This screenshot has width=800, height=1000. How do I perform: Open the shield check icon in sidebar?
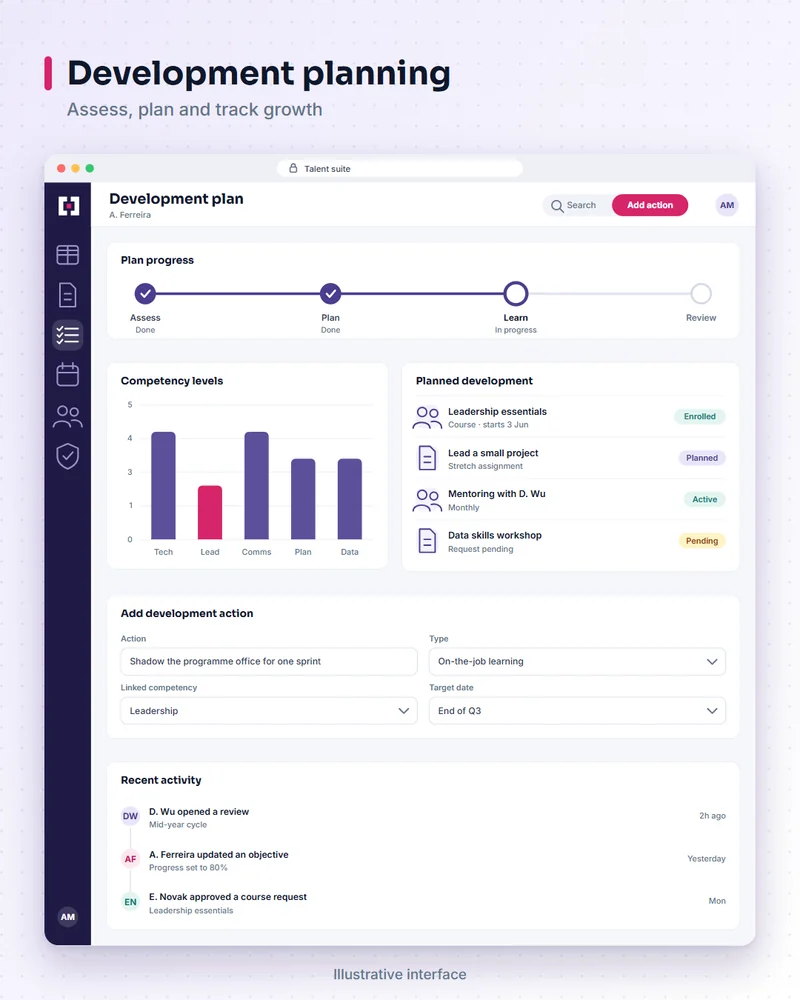pos(68,456)
